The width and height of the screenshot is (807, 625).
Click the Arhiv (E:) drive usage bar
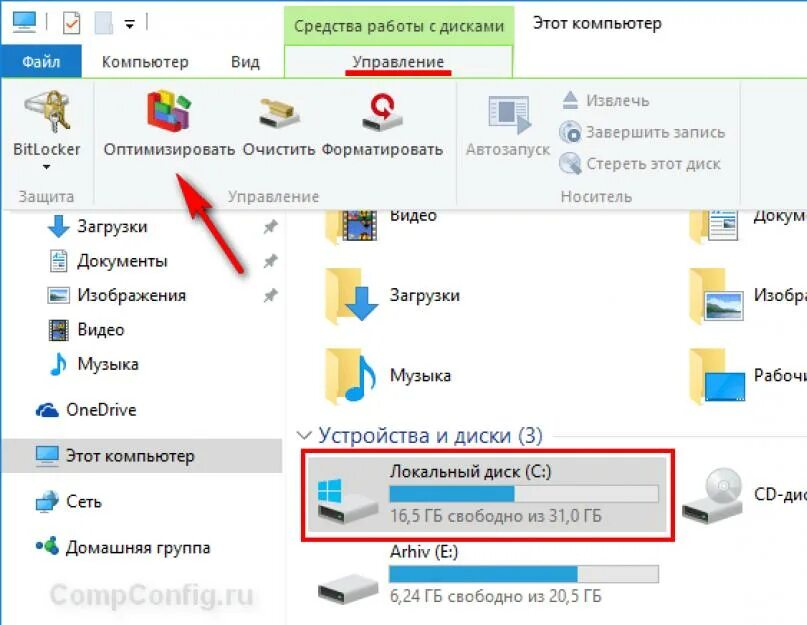coord(524,574)
